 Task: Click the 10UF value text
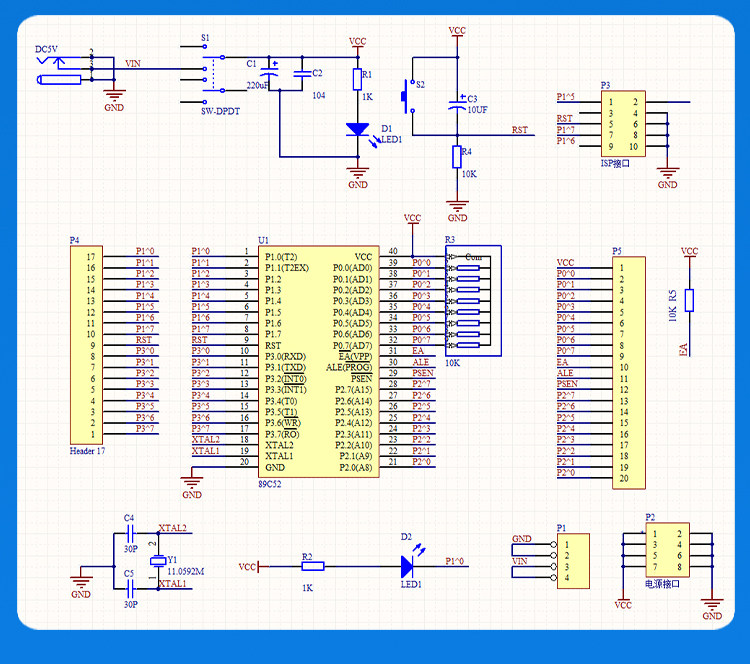(477, 110)
